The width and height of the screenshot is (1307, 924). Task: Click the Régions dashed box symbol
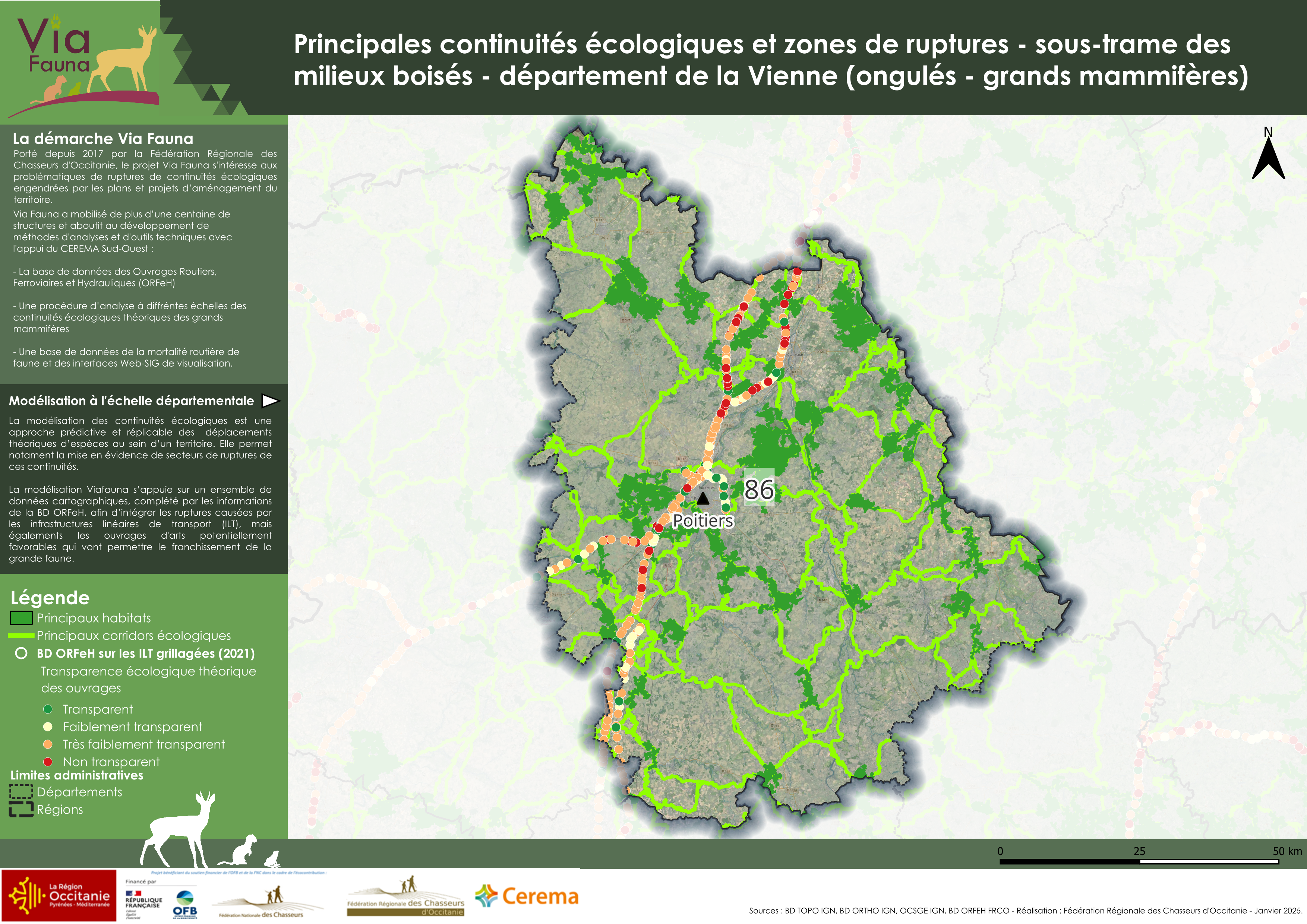(21, 810)
